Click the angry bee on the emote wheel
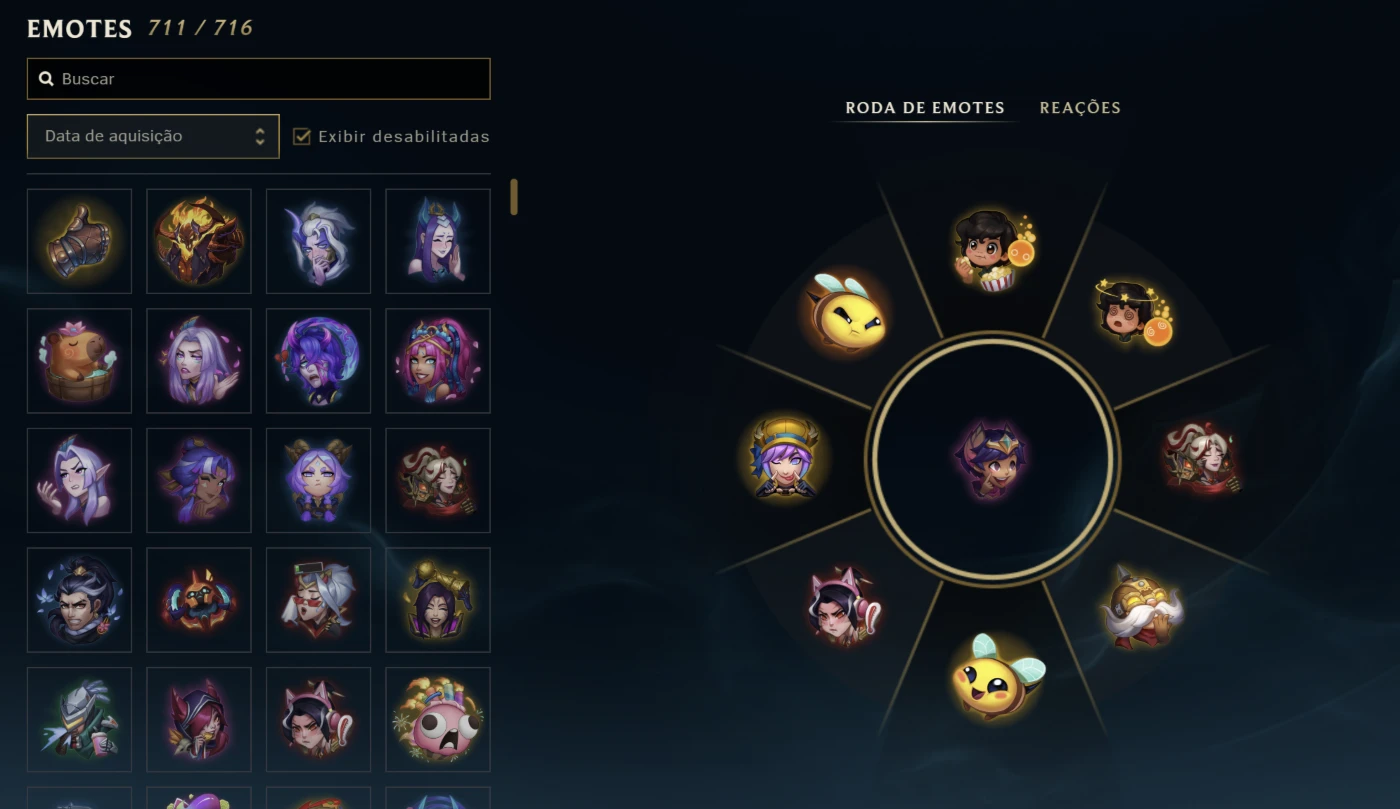Screen dimensions: 1400x809 (x=846, y=314)
